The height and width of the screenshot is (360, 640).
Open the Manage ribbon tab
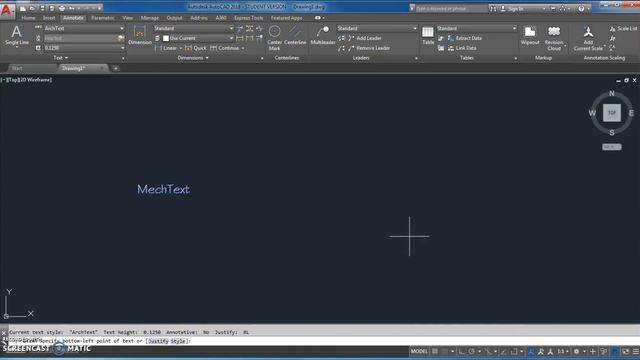coord(149,18)
